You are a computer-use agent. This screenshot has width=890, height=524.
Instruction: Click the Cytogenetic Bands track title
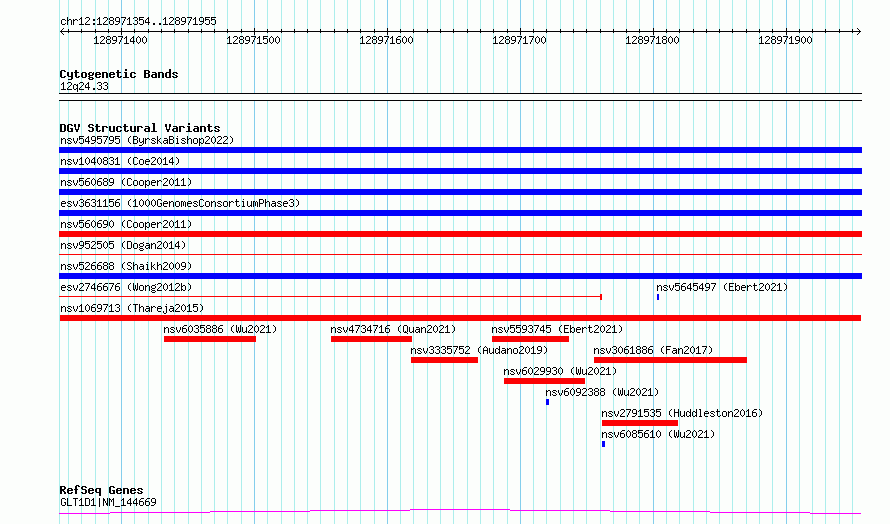119,74
